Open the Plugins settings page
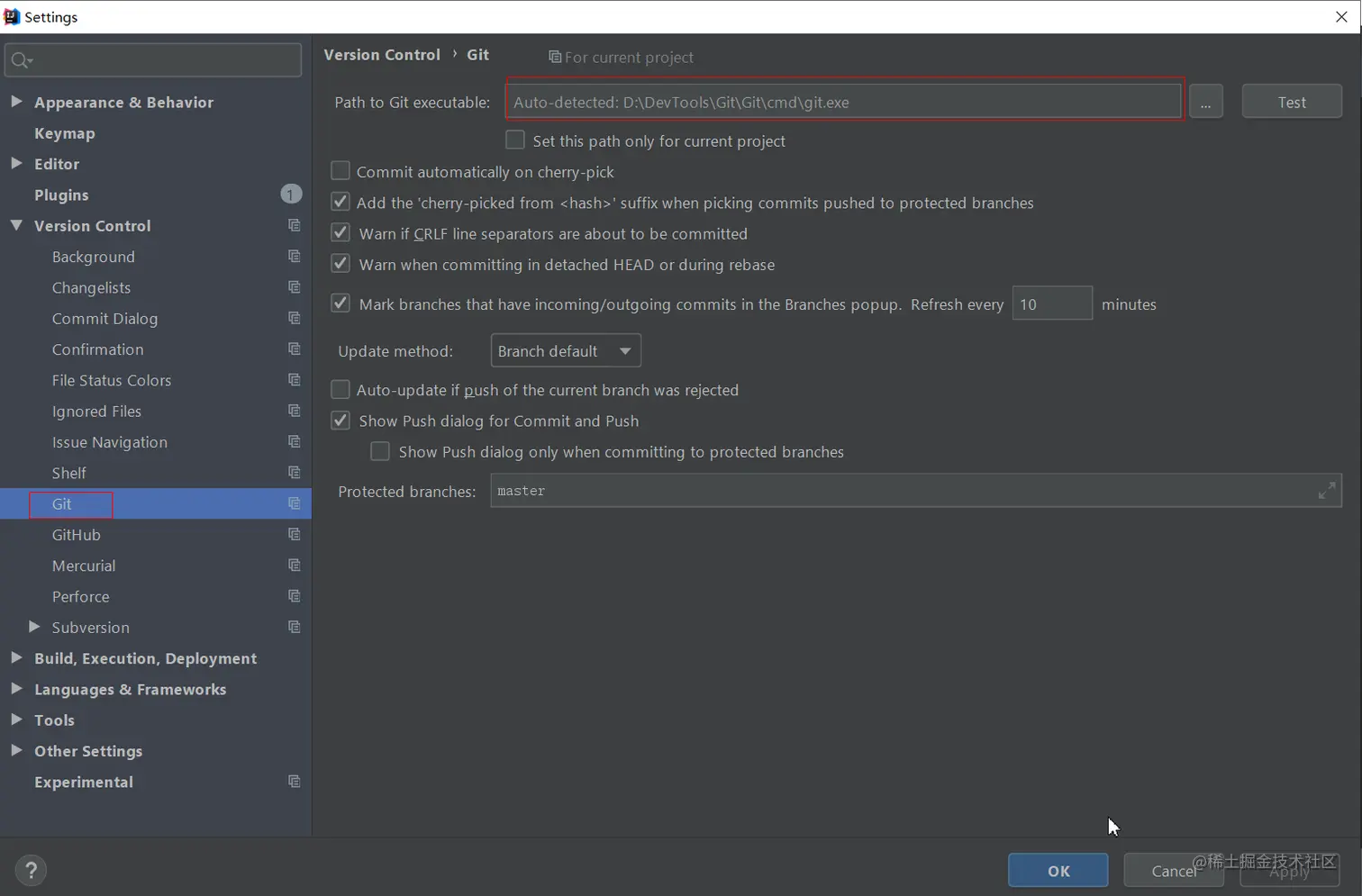Screen dimensions: 1362x896 61,195
